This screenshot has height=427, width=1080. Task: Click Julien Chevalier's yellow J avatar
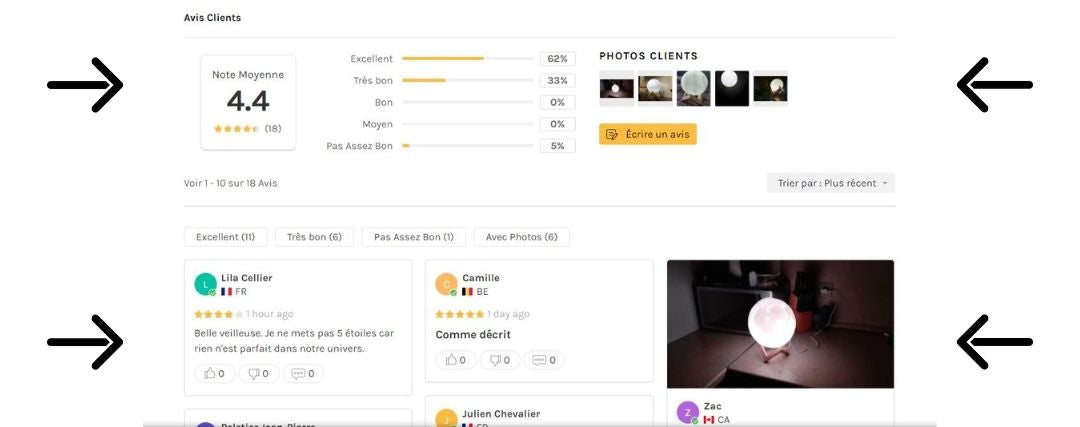click(x=446, y=418)
